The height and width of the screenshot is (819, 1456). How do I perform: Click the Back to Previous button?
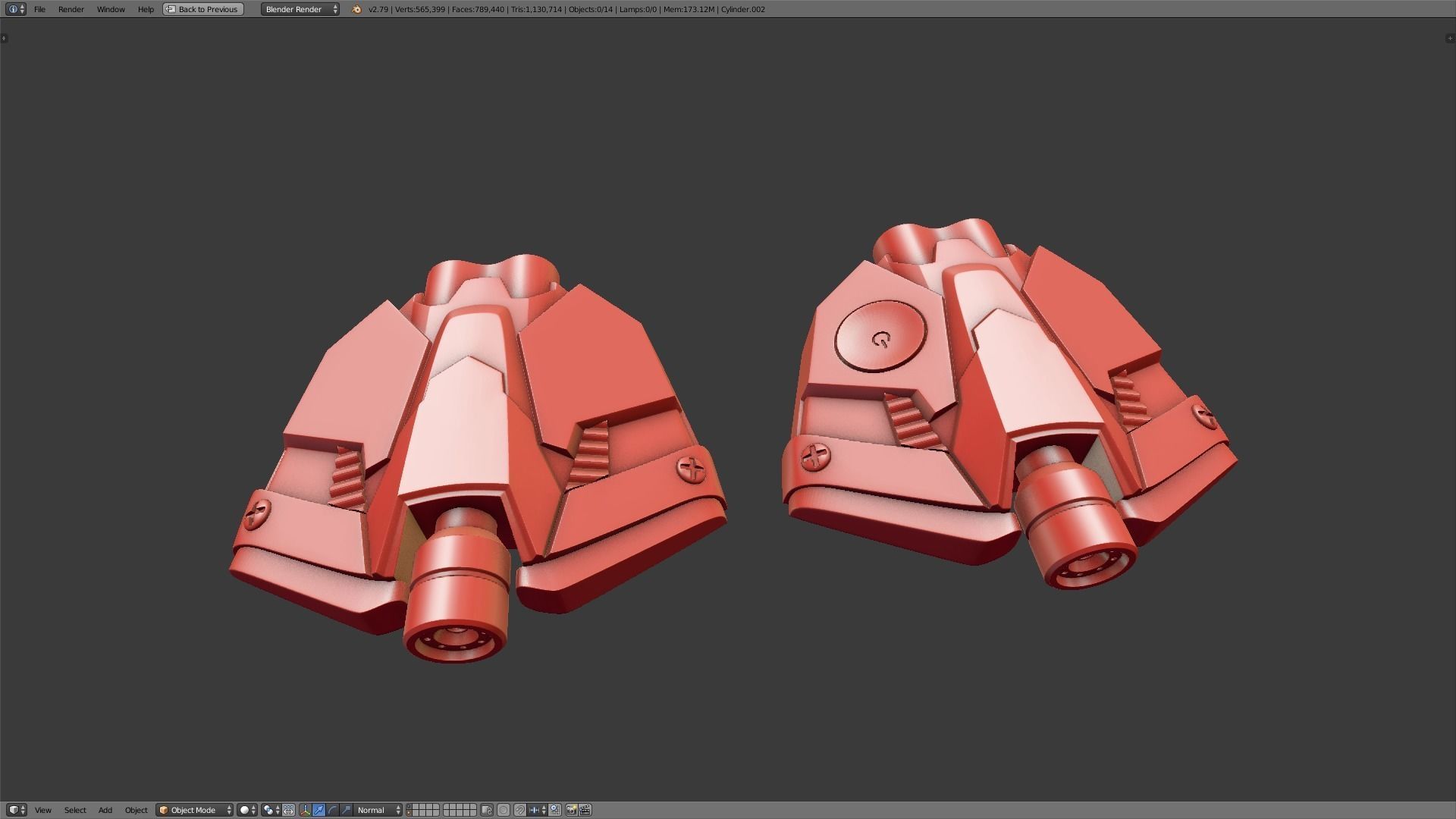203,9
